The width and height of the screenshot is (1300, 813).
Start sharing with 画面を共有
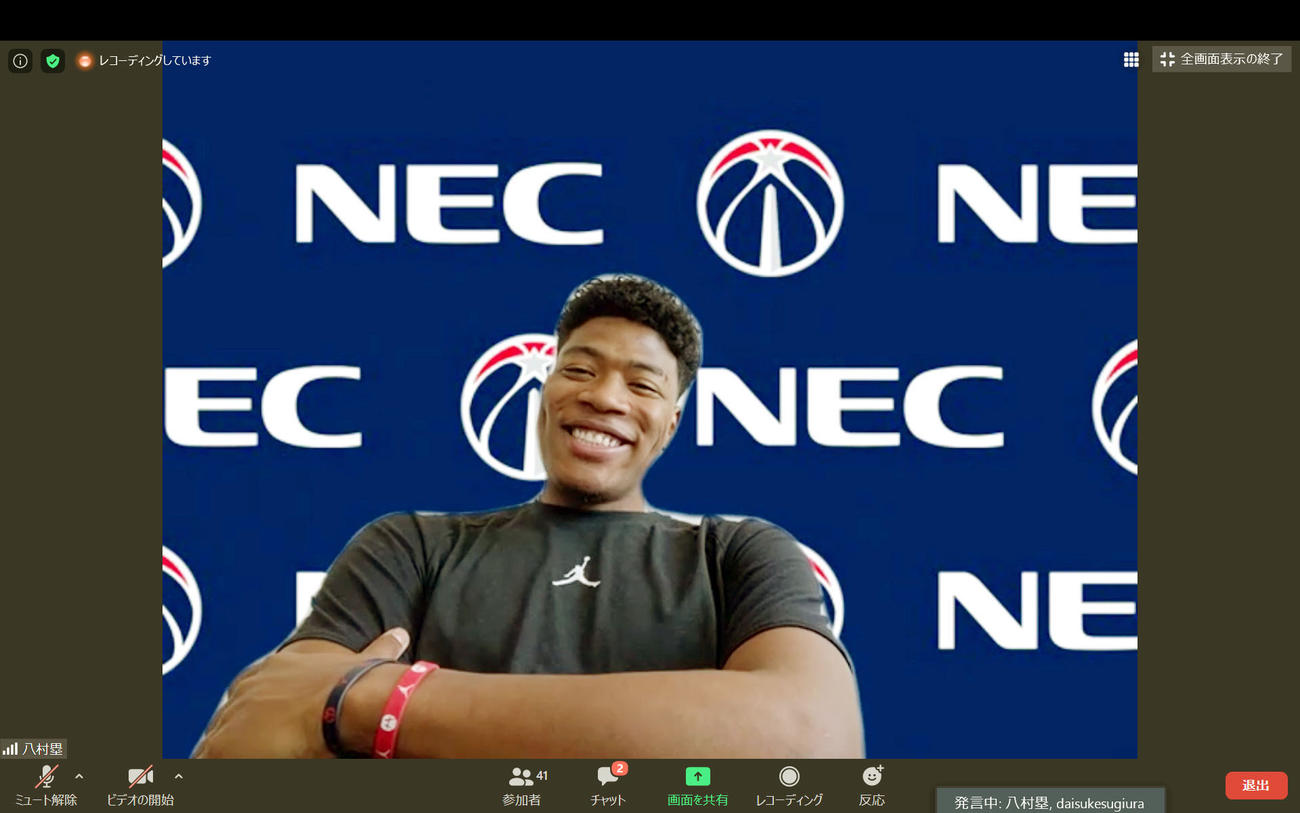697,786
